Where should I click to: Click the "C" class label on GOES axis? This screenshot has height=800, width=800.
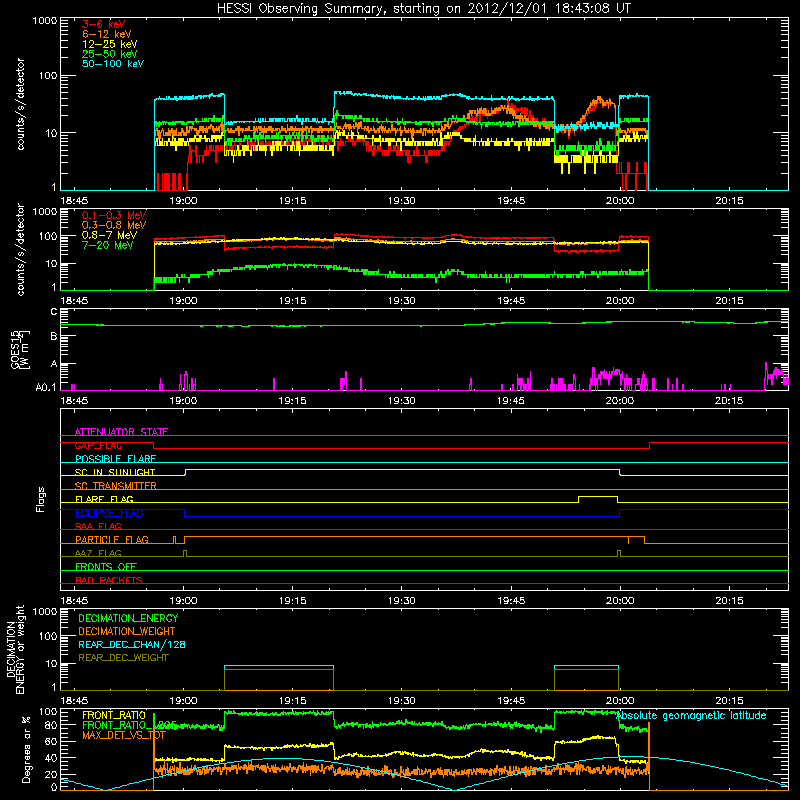(x=54, y=312)
